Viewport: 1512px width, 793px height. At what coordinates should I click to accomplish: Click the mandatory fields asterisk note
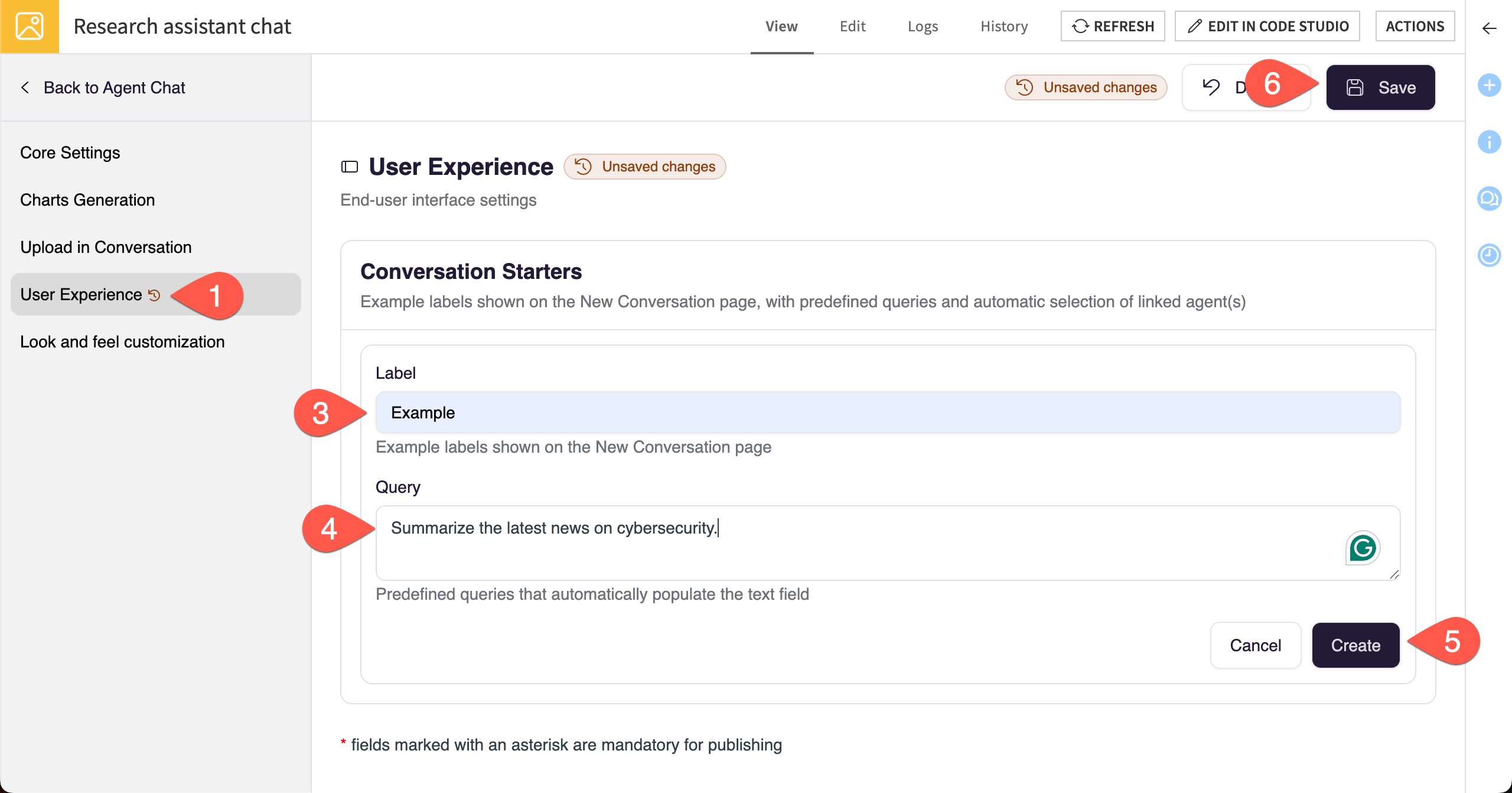(561, 745)
